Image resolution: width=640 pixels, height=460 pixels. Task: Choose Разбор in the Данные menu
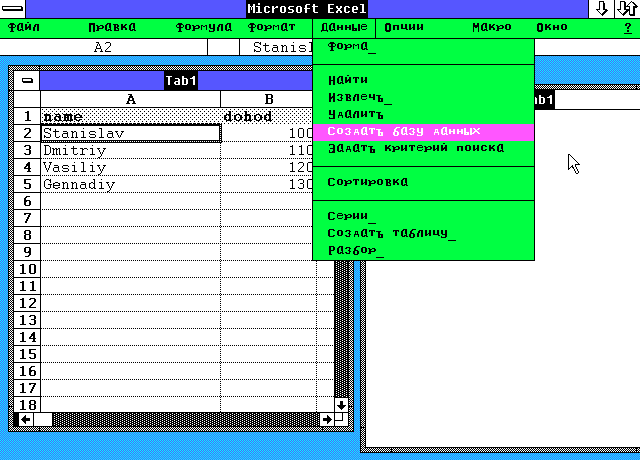tap(423, 250)
